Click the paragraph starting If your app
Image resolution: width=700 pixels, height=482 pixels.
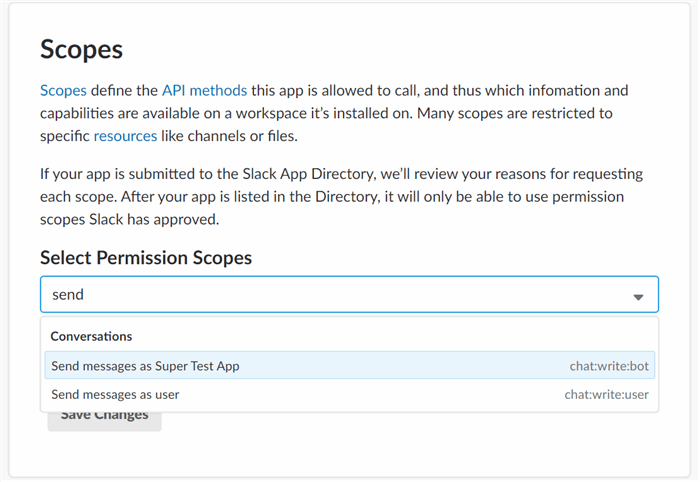342,196
